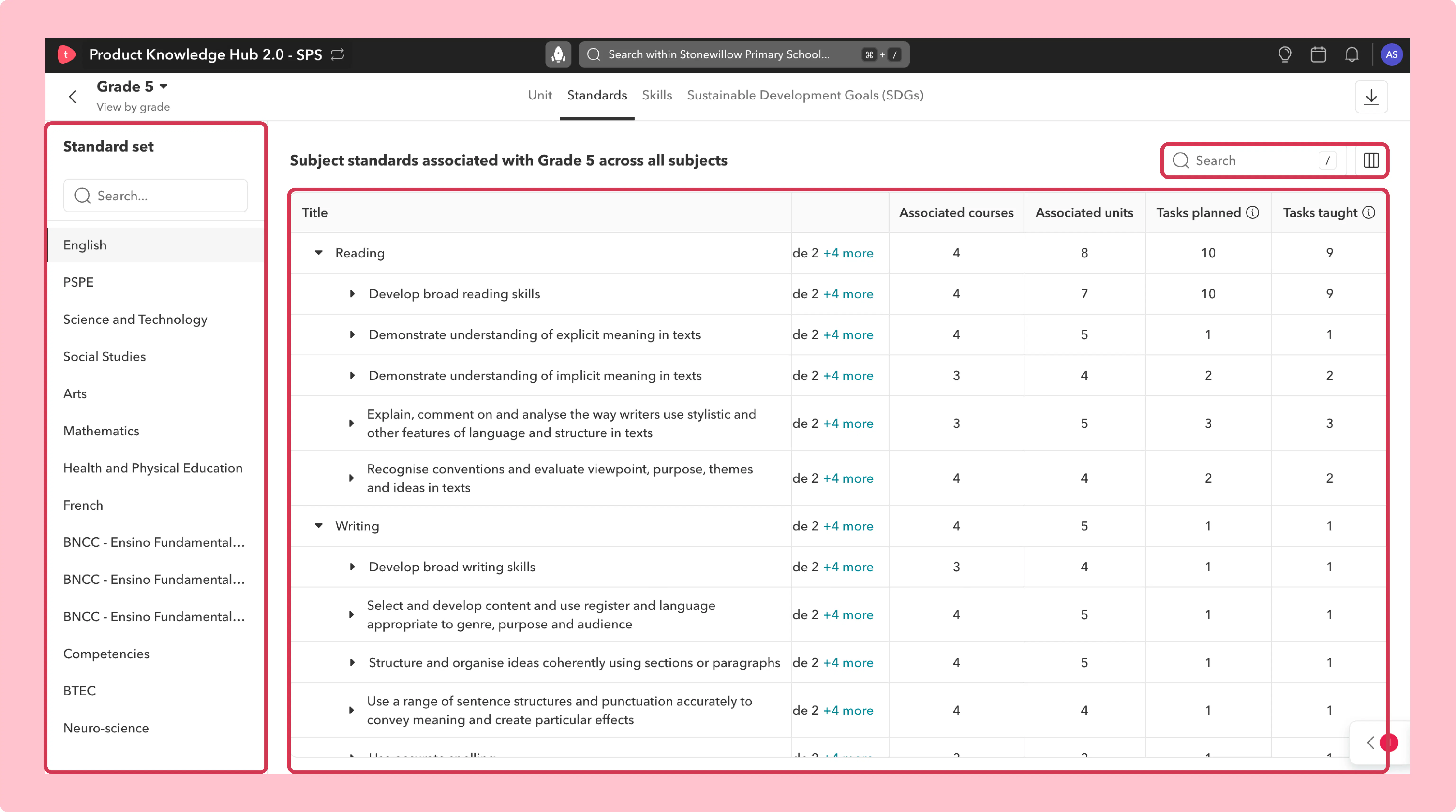This screenshot has width=1456, height=812.
Task: Expand Structure and organise ideas row
Action: point(352,662)
